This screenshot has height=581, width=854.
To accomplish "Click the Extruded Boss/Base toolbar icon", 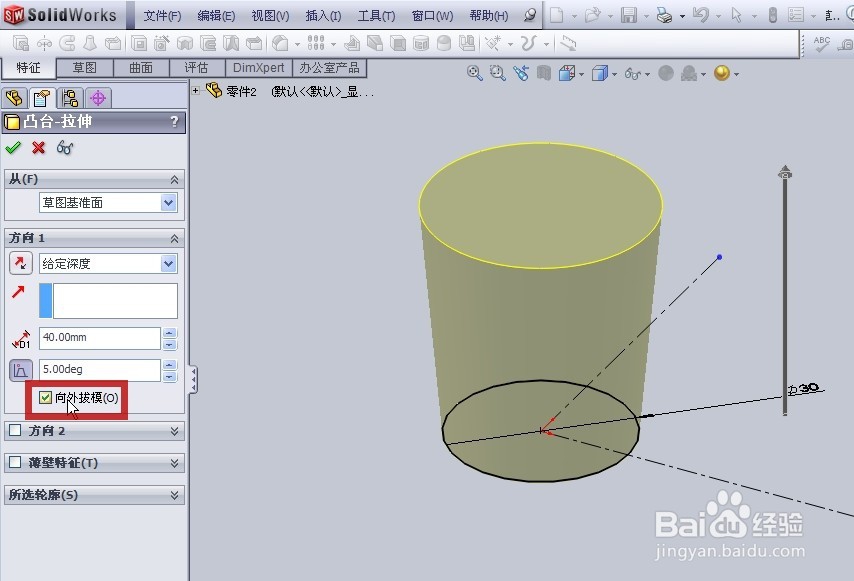I will [x=21, y=43].
